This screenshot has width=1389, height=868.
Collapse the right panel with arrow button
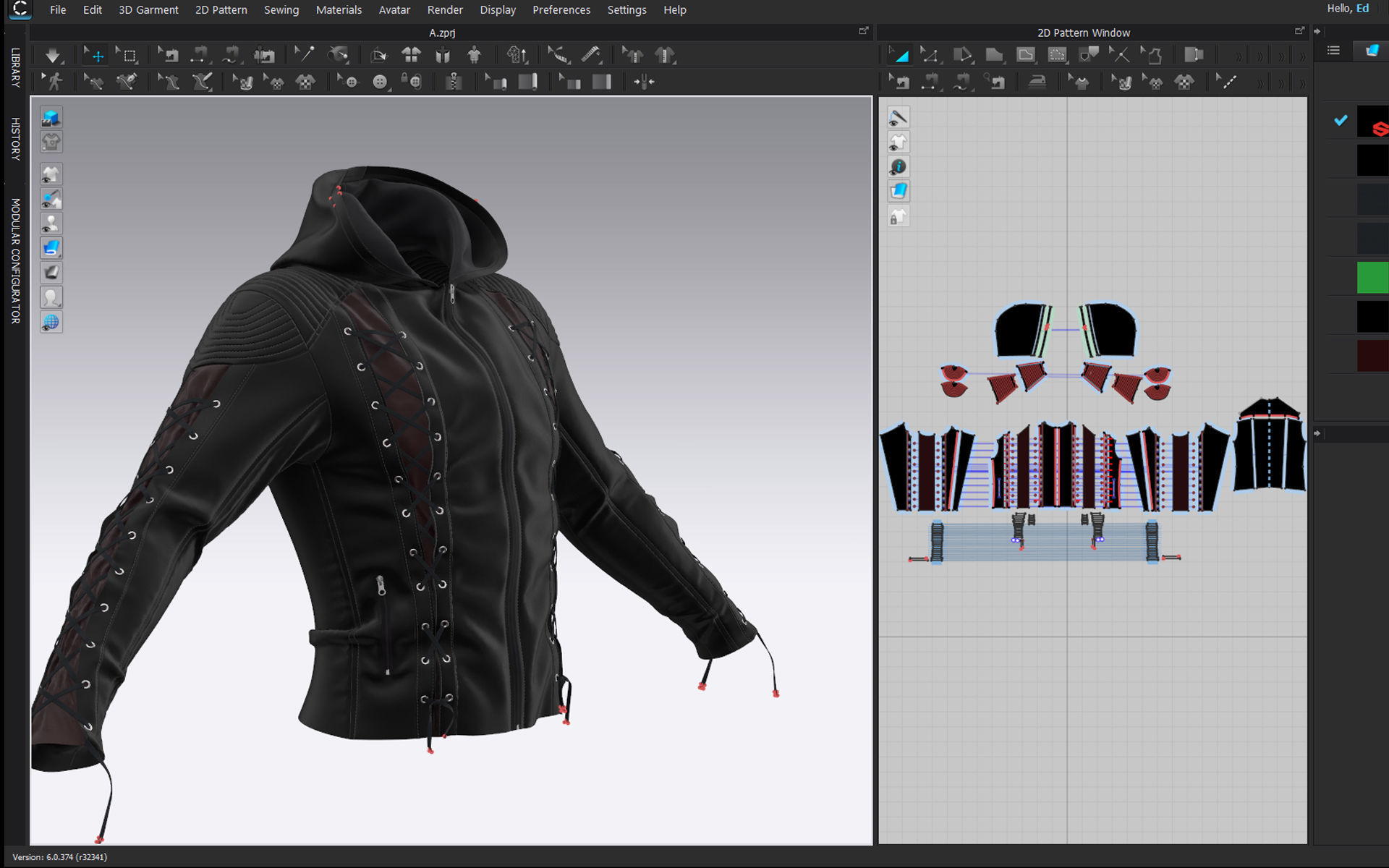coord(1317,32)
